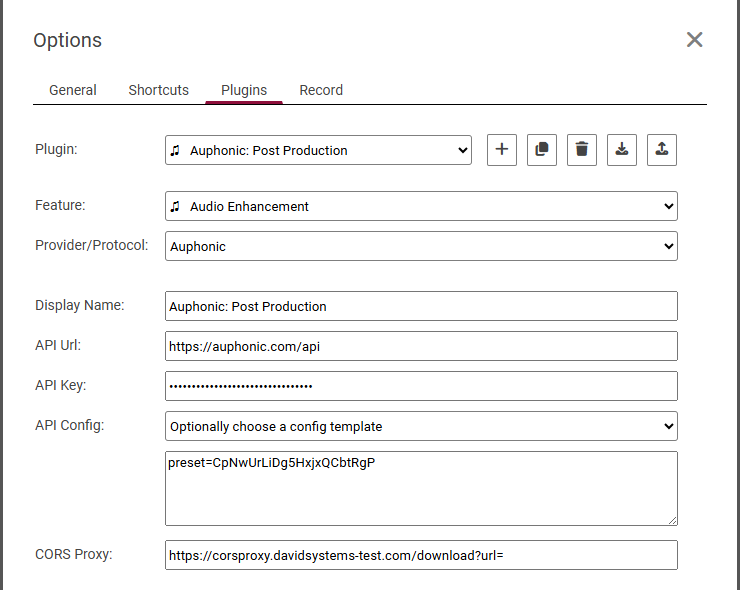Switch to the Shortcuts tab
Viewport: 740px width, 590px height.
pos(159,90)
